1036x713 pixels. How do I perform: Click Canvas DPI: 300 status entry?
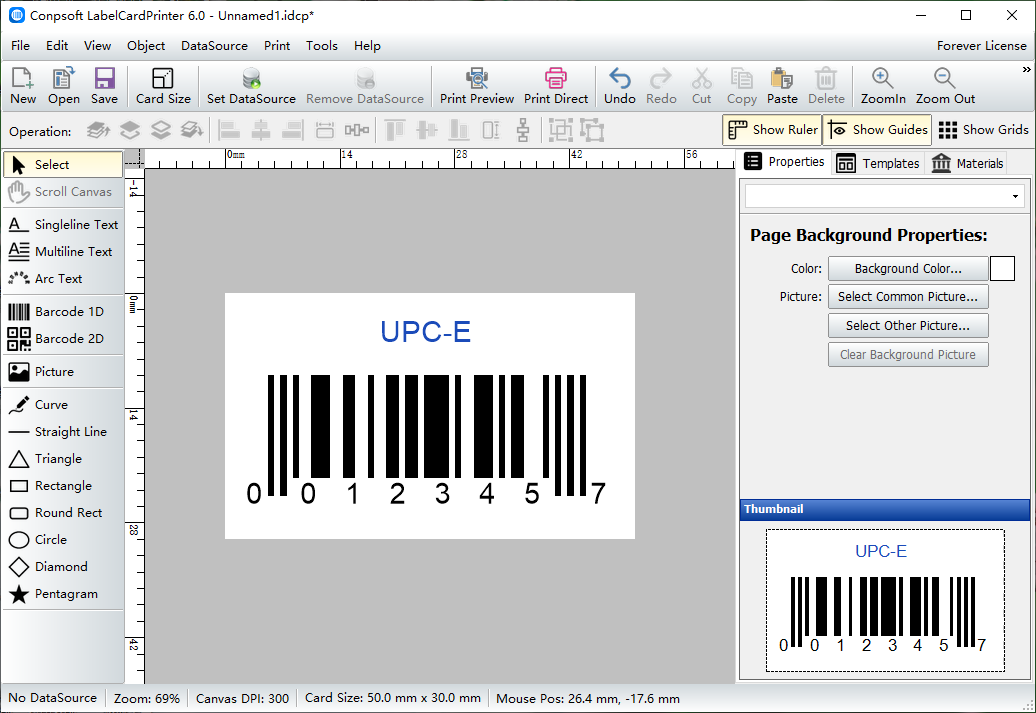coord(242,698)
